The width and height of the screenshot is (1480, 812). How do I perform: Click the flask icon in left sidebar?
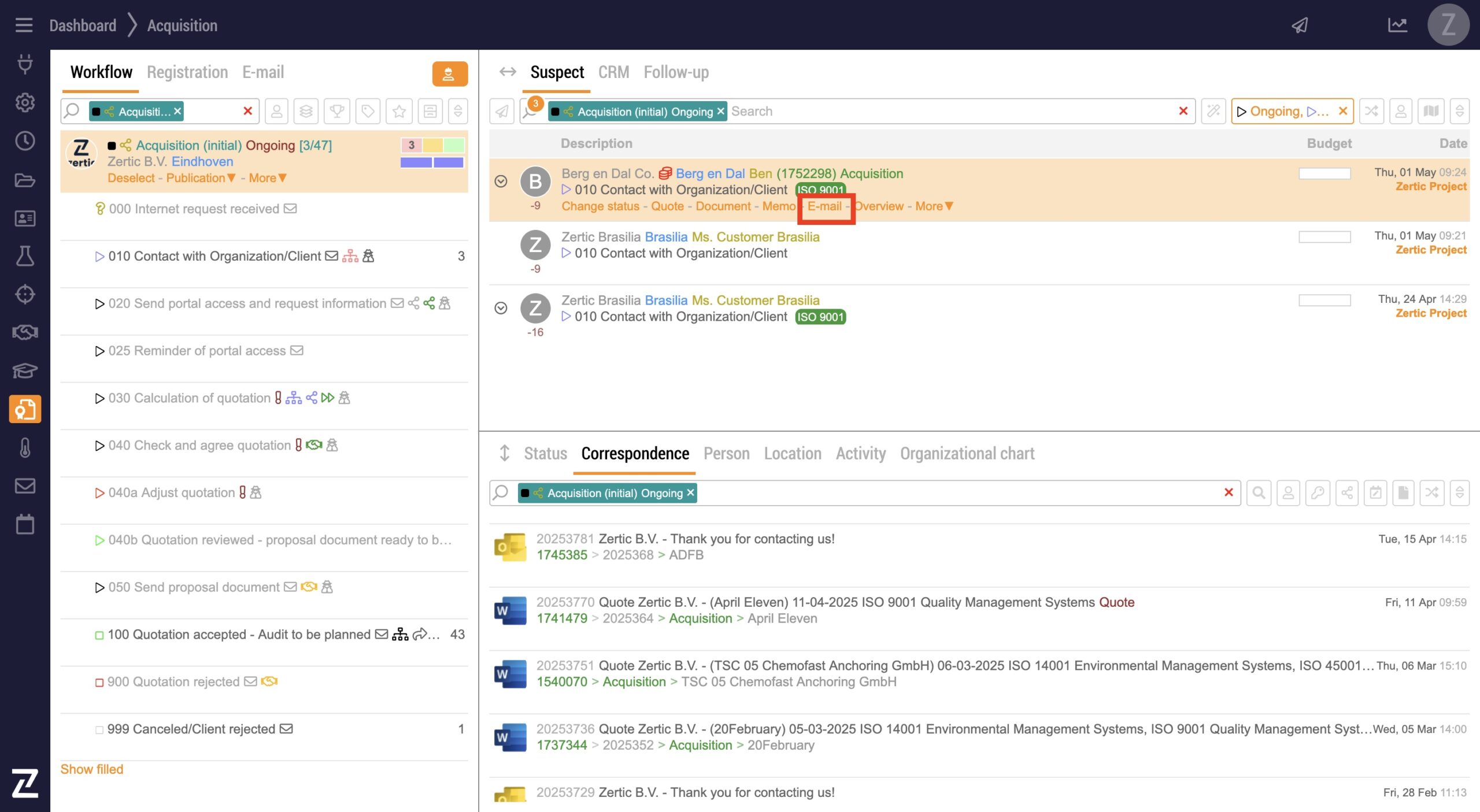24,256
